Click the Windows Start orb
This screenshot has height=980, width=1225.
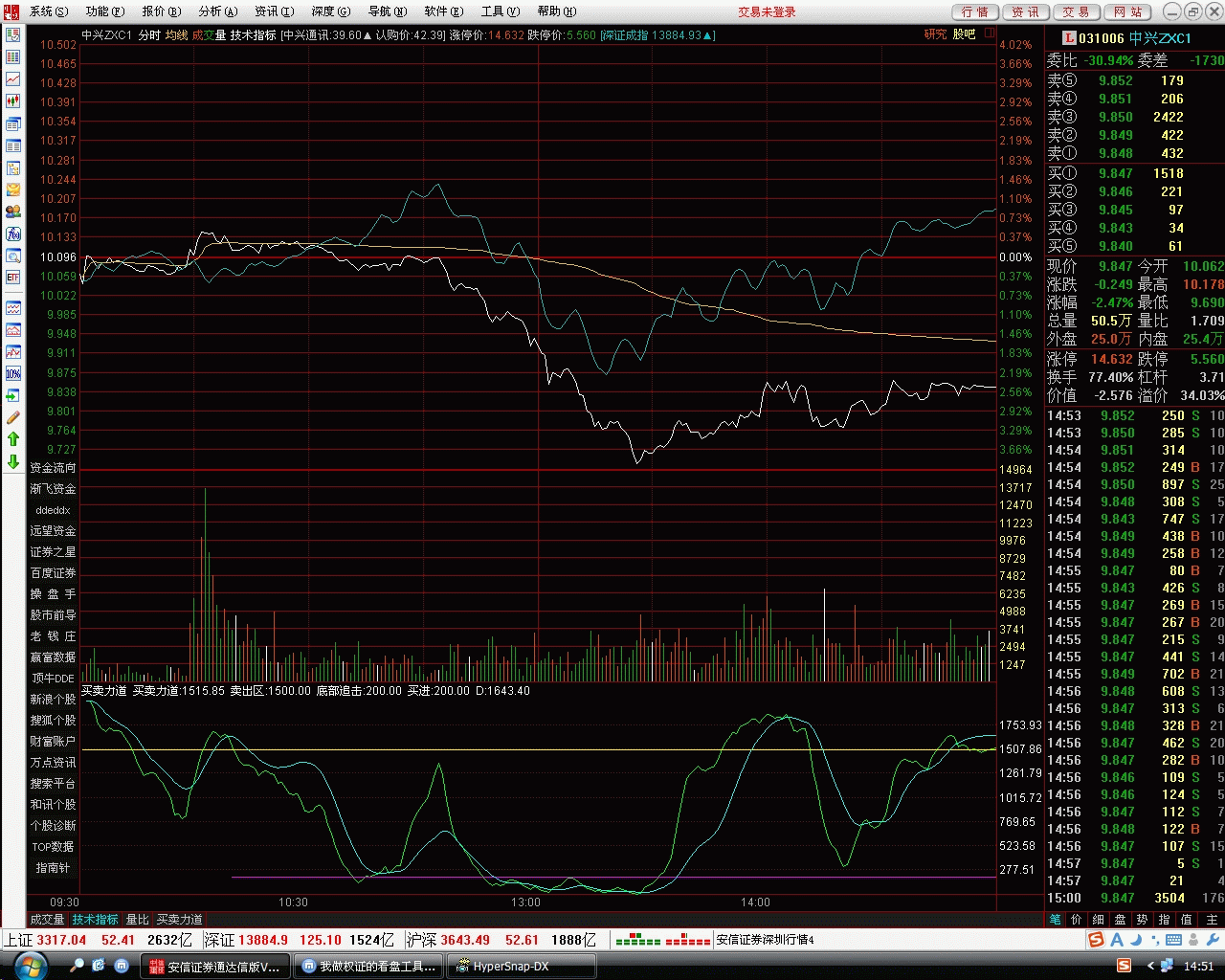[31, 965]
